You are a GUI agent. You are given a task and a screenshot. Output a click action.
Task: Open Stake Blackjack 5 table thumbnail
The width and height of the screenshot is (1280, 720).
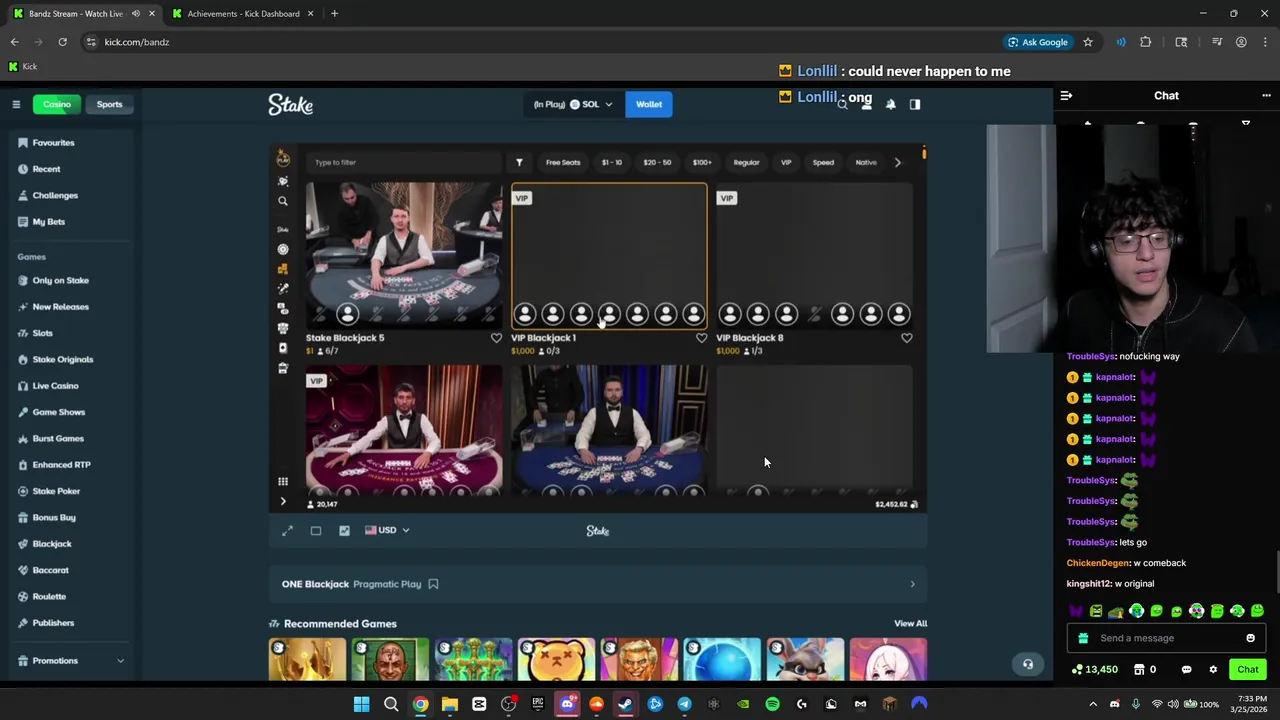(x=404, y=255)
